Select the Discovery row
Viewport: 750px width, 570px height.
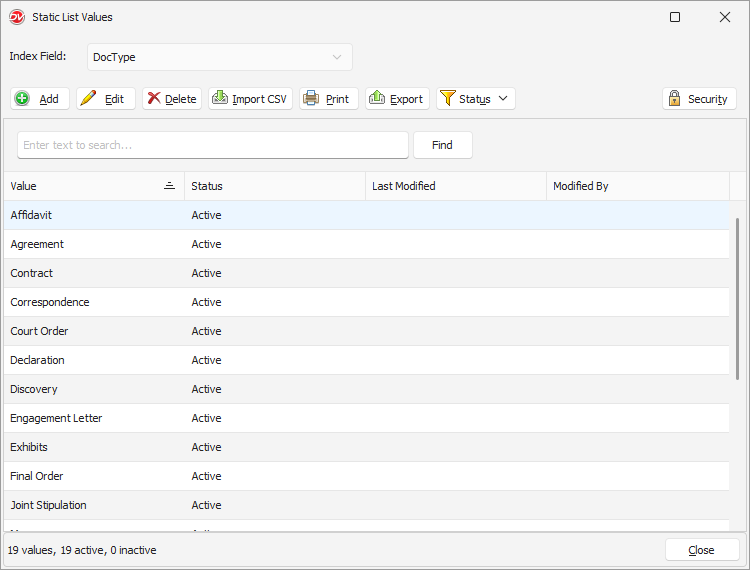click(x=366, y=389)
